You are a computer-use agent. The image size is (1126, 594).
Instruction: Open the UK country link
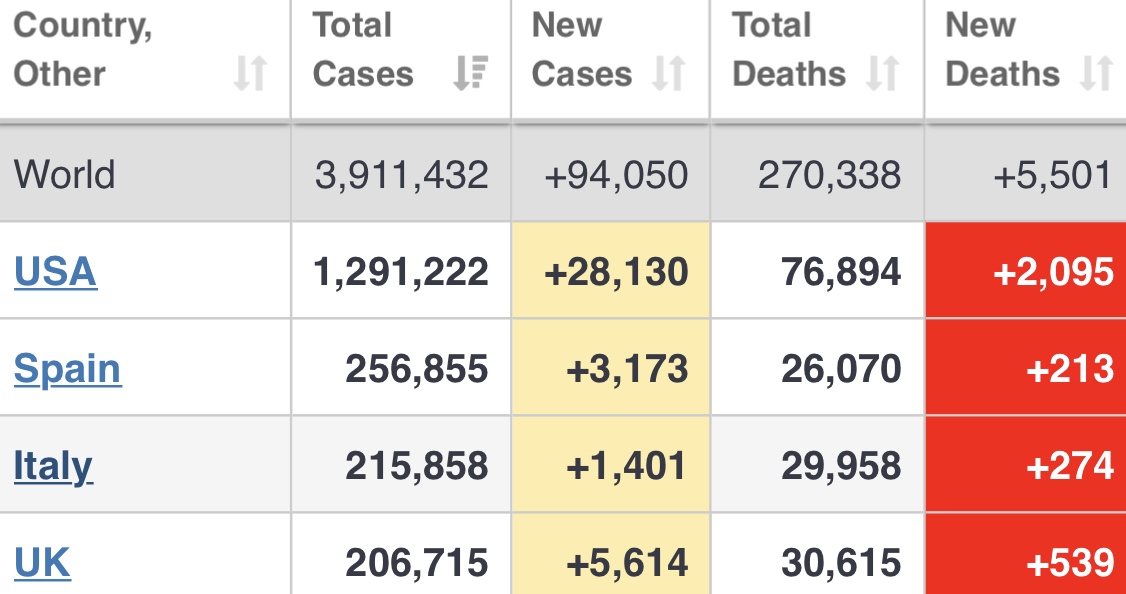[42, 563]
